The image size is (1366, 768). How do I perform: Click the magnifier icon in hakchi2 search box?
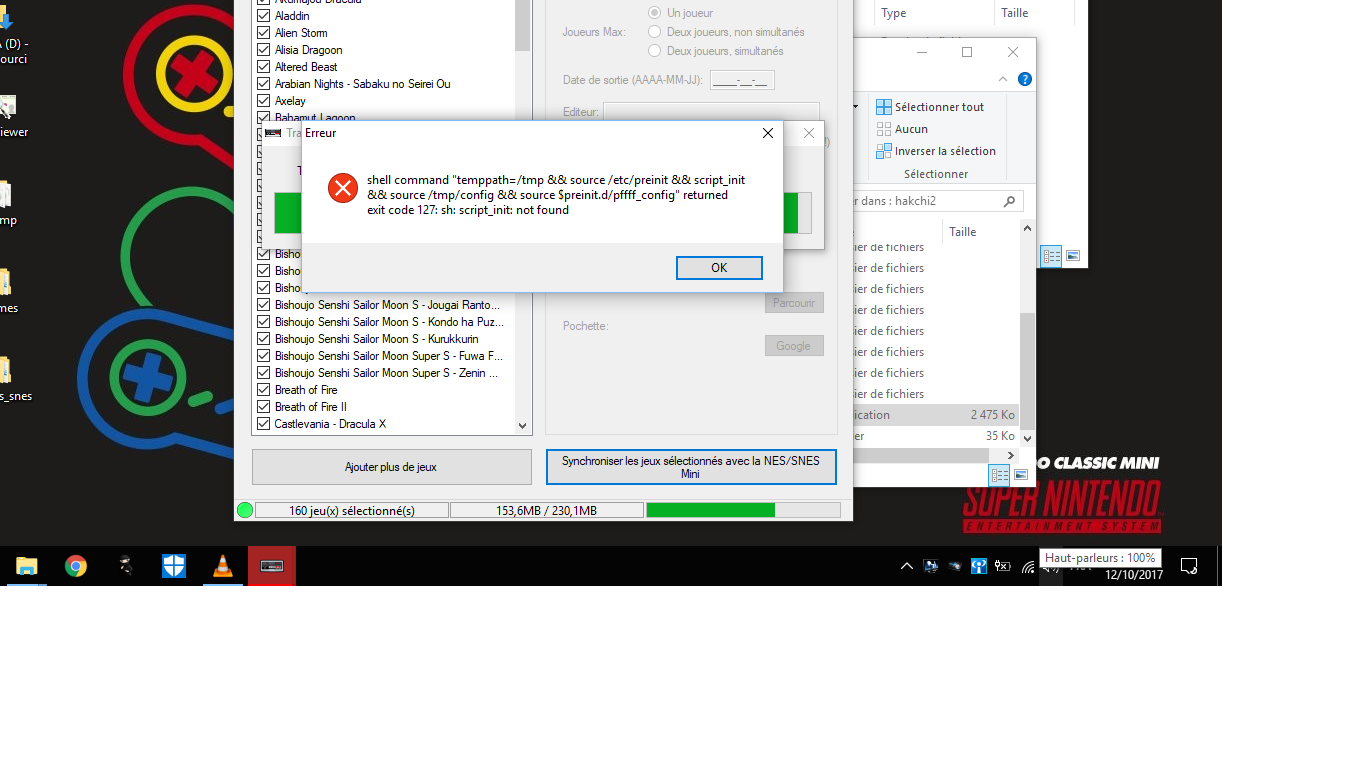[x=1010, y=201]
